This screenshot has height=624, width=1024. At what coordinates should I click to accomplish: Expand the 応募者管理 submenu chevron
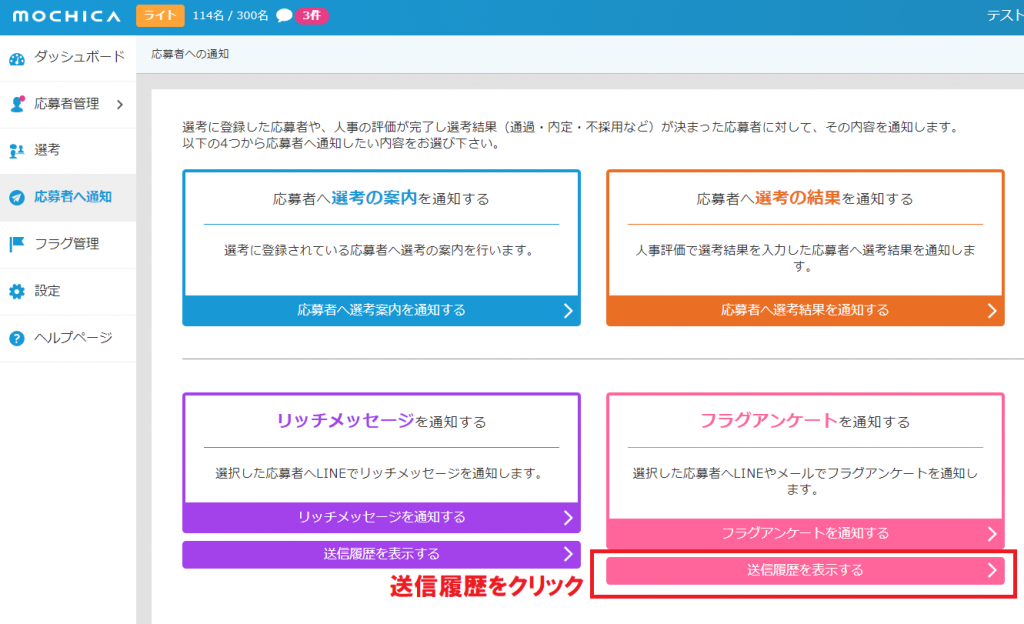[x=120, y=104]
